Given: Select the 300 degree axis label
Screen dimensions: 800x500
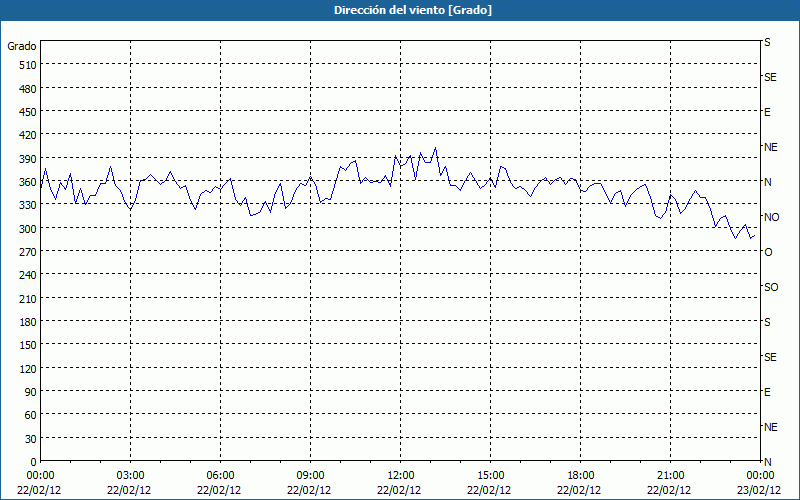Looking at the screenshot, I should click(x=28, y=229).
